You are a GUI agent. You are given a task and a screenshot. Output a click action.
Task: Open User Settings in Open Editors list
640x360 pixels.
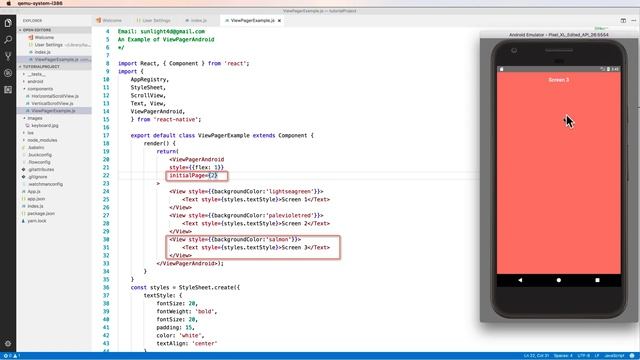click(49, 45)
